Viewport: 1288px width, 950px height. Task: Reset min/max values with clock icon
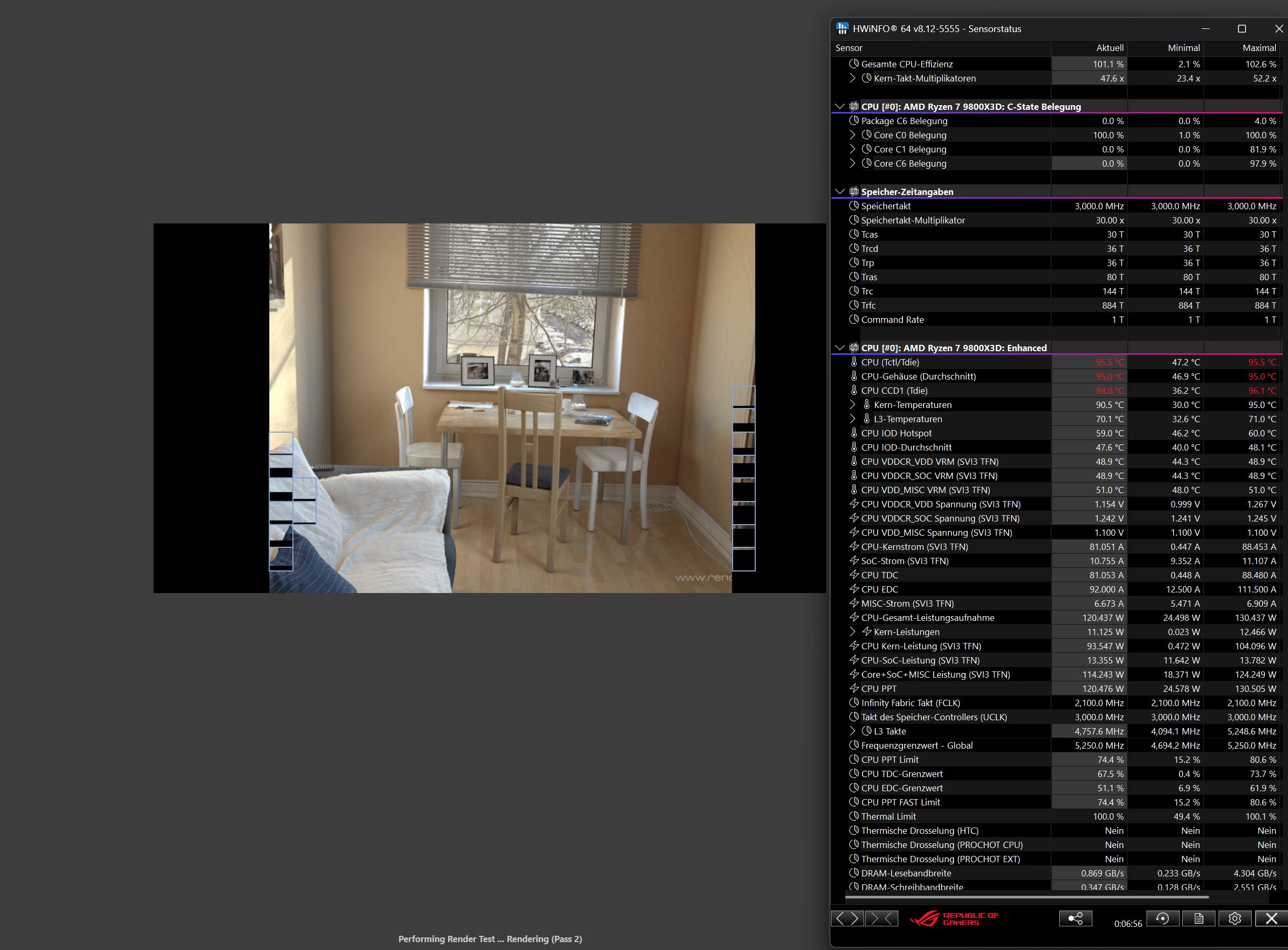pyautogui.click(x=1162, y=918)
